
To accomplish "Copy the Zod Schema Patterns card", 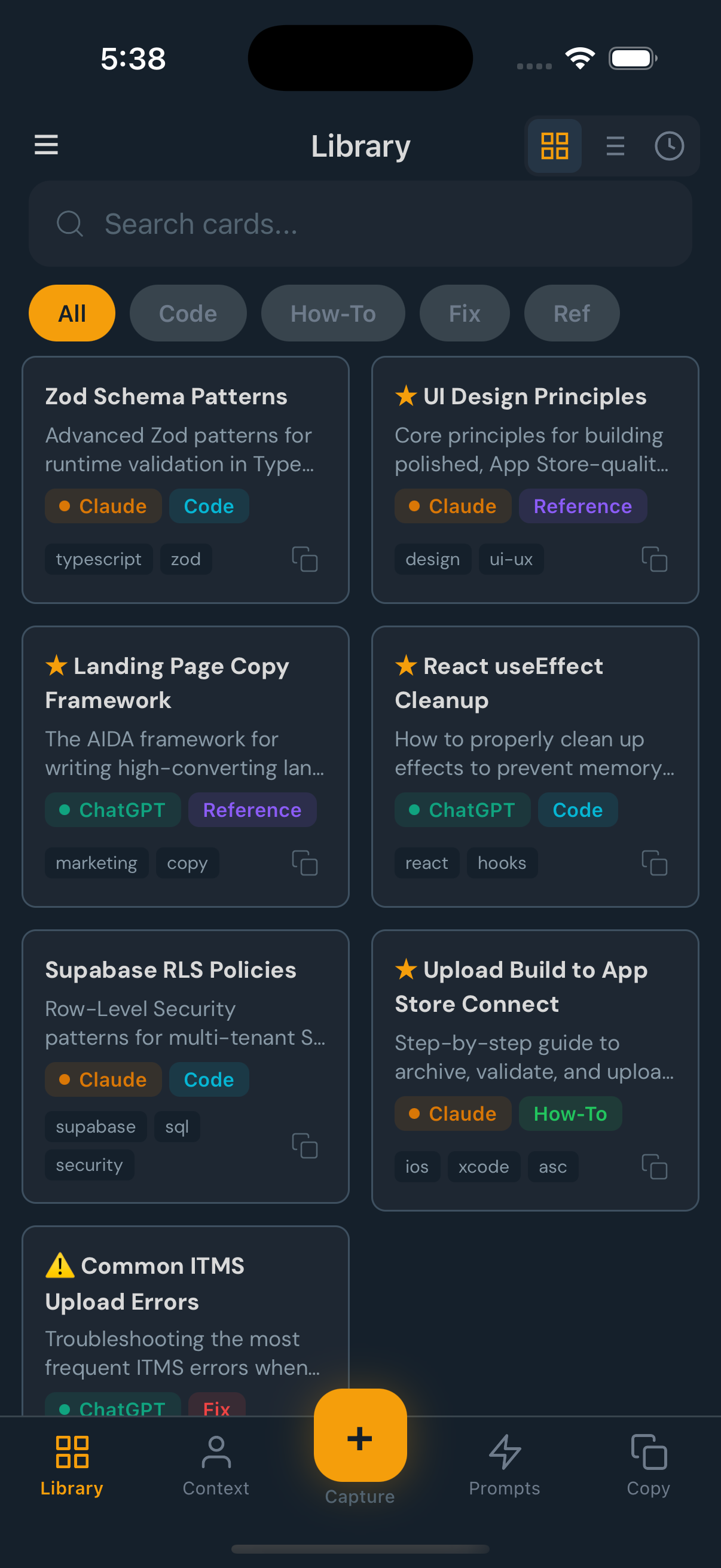I will click(305, 559).
